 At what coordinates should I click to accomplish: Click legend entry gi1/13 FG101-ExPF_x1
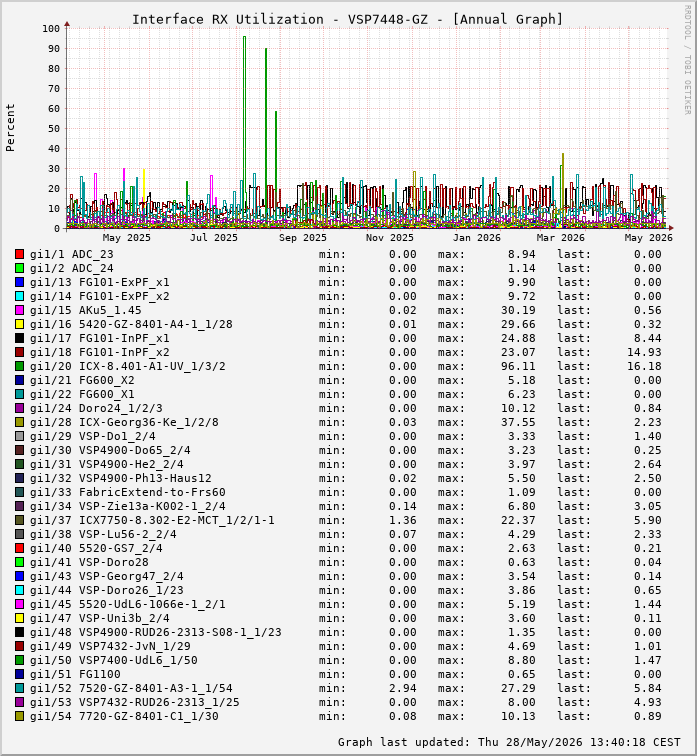pyautogui.click(x=99, y=282)
